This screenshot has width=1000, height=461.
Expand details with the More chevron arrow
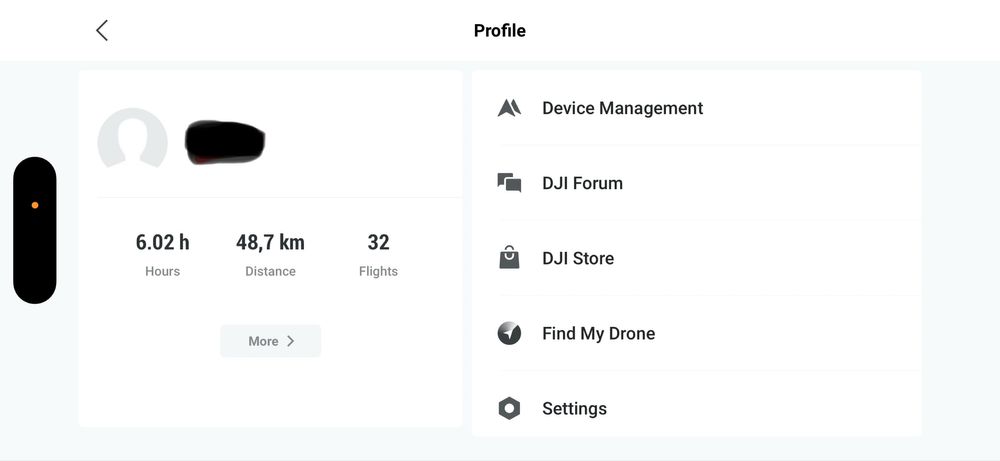(x=291, y=341)
